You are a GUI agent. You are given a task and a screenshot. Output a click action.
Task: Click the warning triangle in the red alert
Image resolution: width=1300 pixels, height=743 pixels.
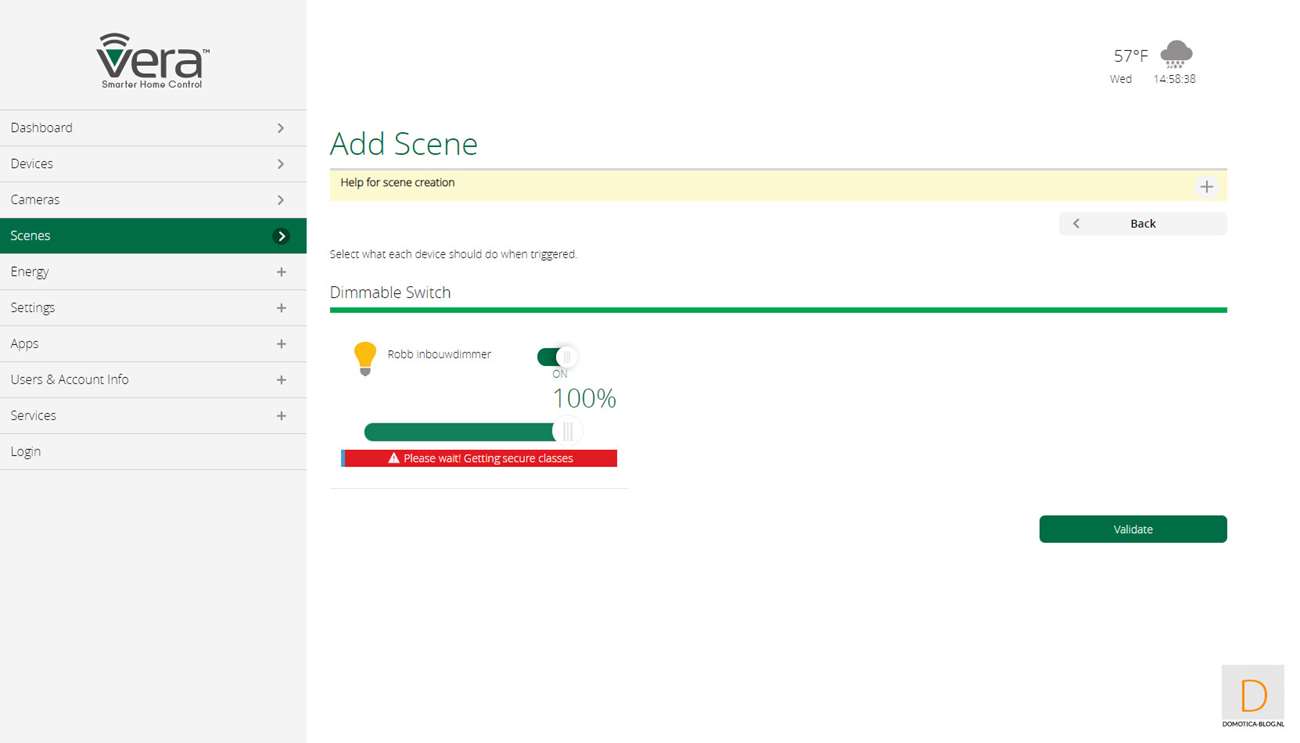[x=394, y=458]
